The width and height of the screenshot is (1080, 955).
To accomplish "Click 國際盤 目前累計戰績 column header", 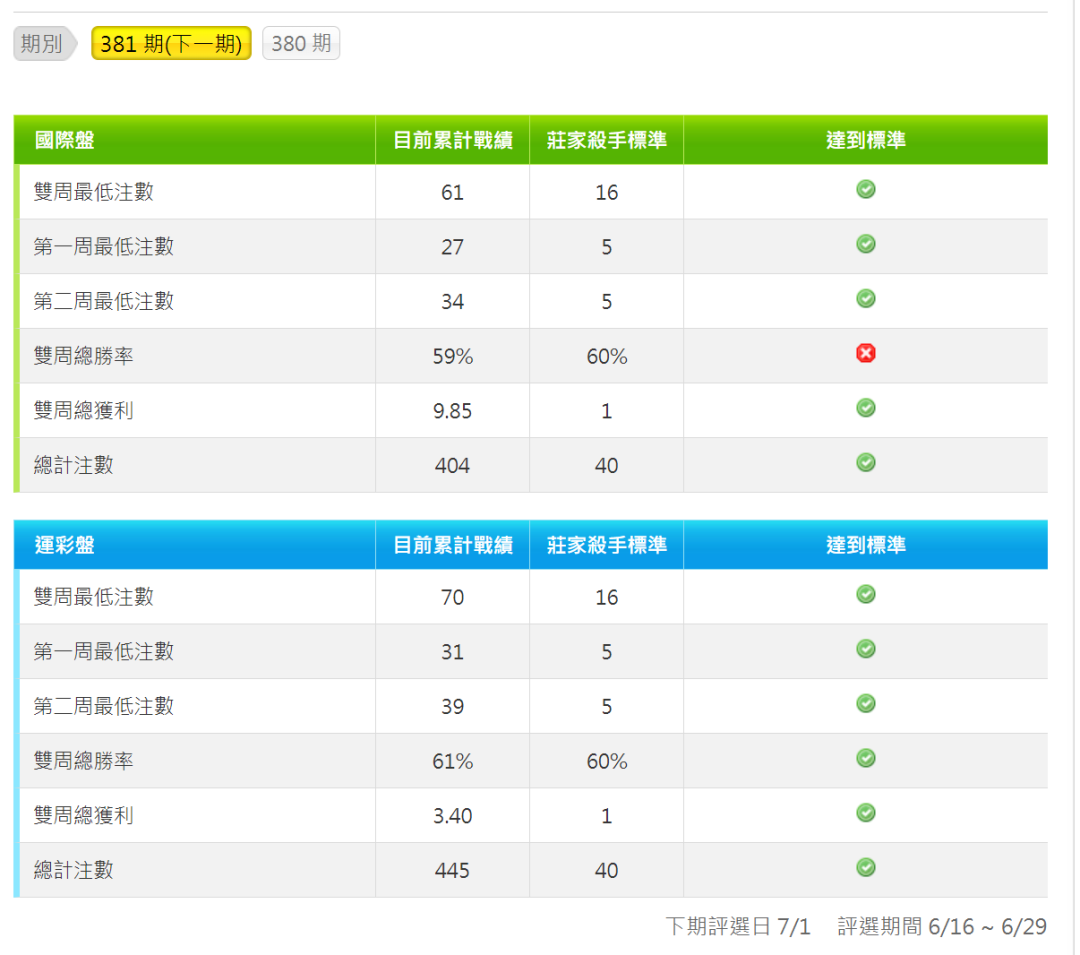I will pyautogui.click(x=452, y=141).
